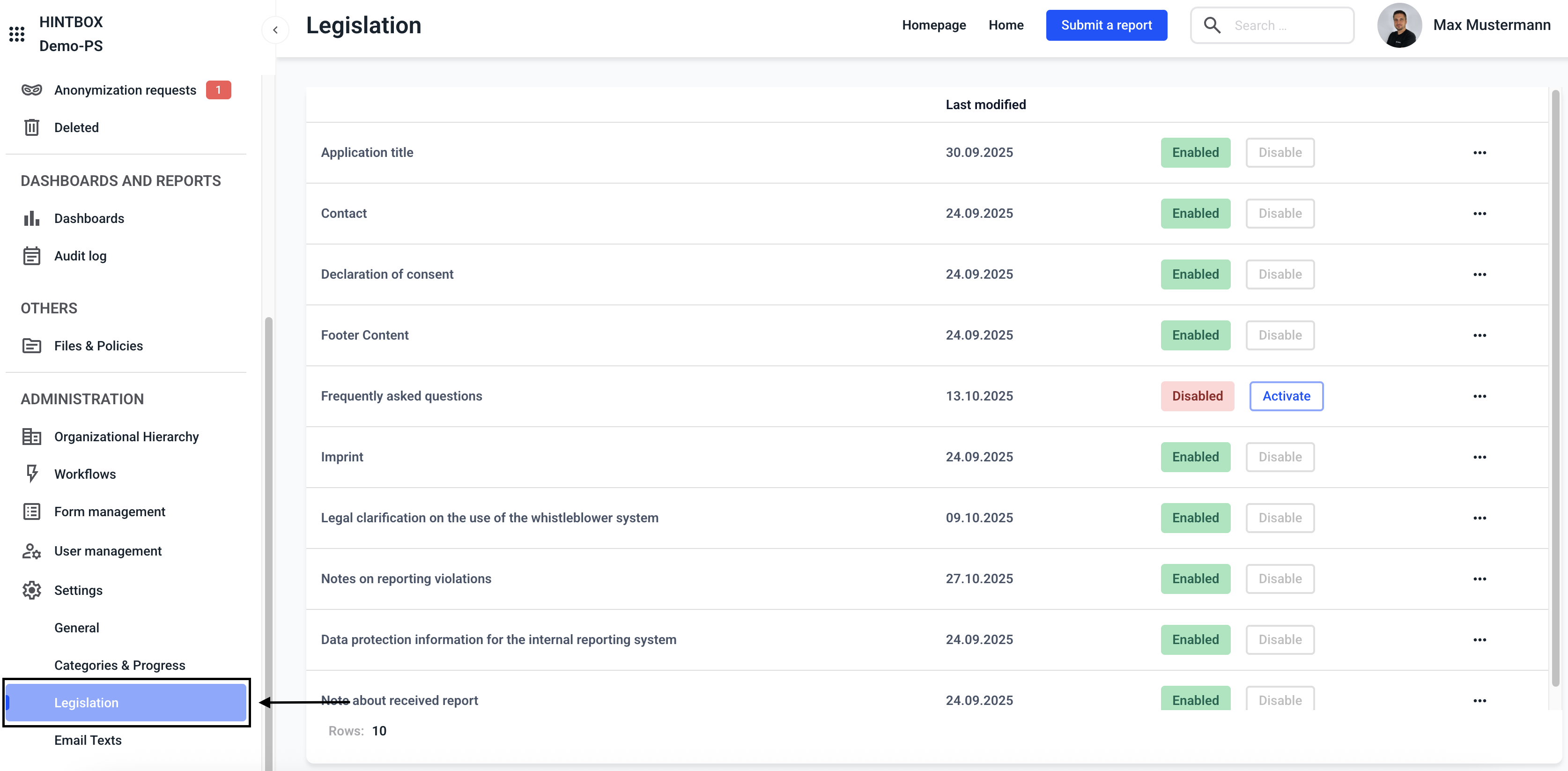Click the User management icon
Image resolution: width=1568 pixels, height=771 pixels.
coord(32,551)
